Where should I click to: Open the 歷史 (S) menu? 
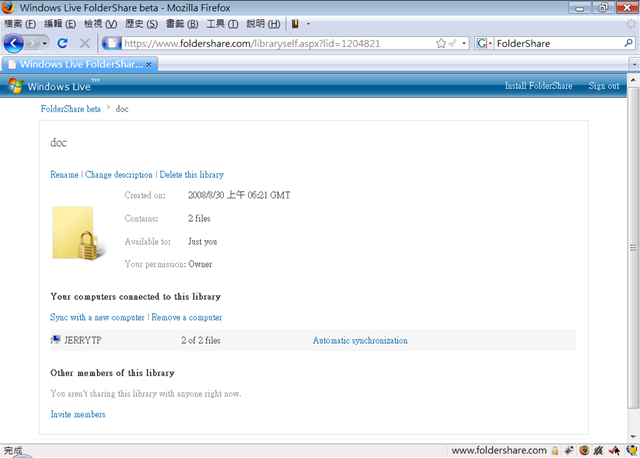coord(141,24)
